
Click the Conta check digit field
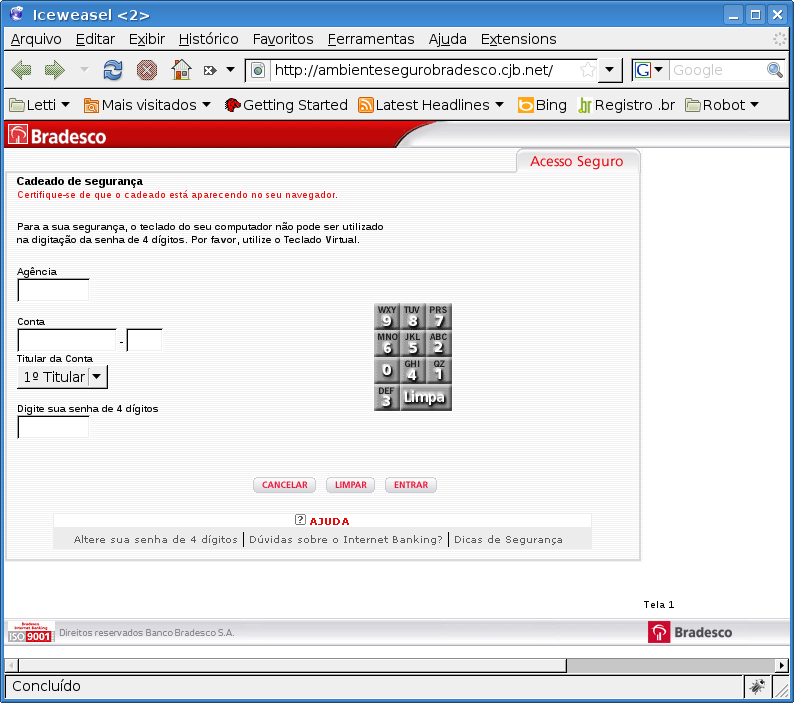point(144,340)
